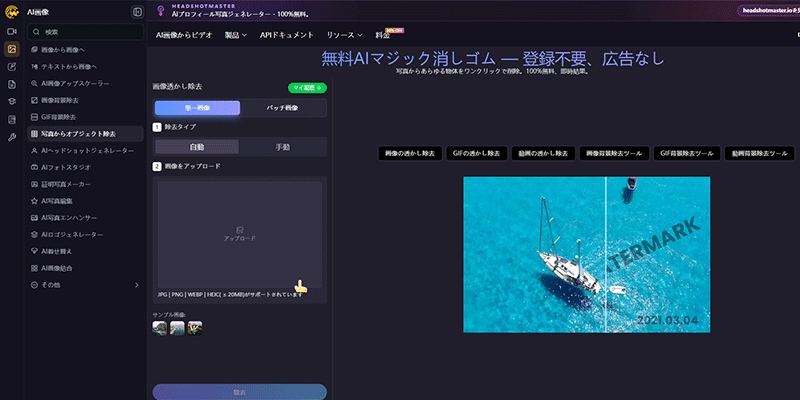This screenshot has height=400, width=800.
Task: Open AIロゴジェネレーター in sidebar
Action: [85, 235]
